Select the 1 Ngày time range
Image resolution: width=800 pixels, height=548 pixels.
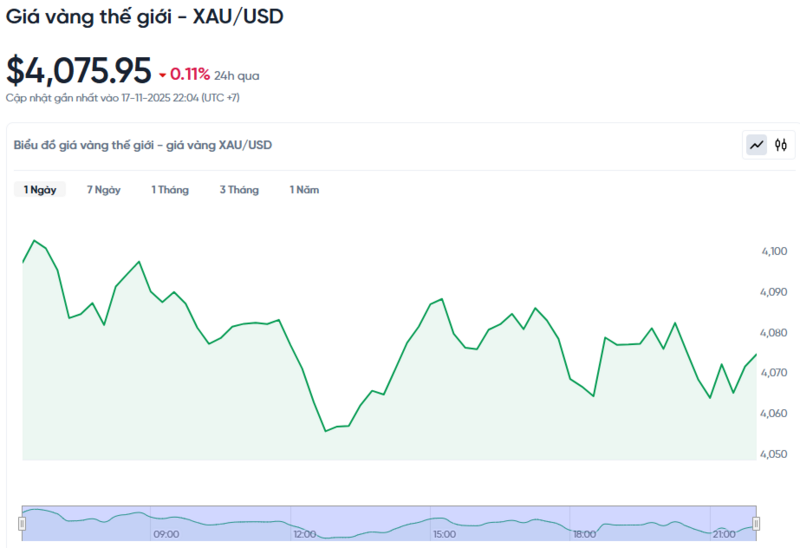coord(40,190)
